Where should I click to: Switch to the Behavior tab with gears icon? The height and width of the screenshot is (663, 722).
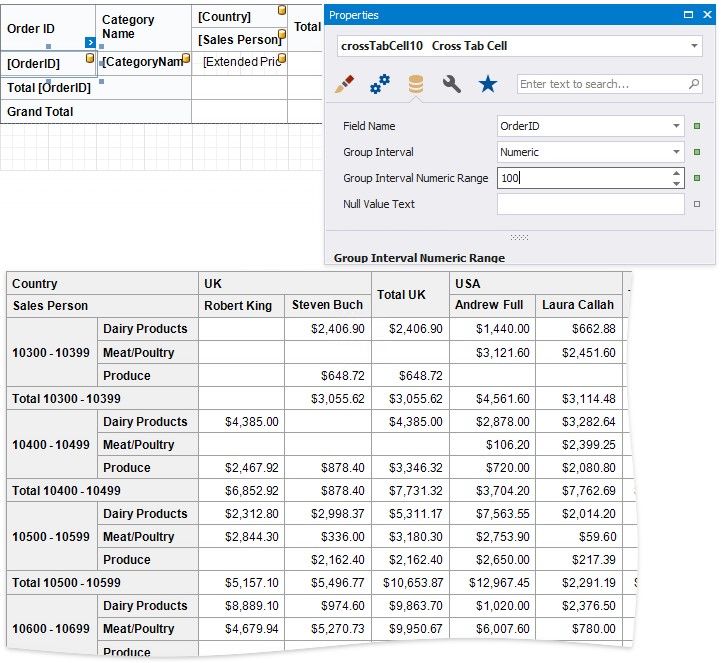click(x=380, y=85)
